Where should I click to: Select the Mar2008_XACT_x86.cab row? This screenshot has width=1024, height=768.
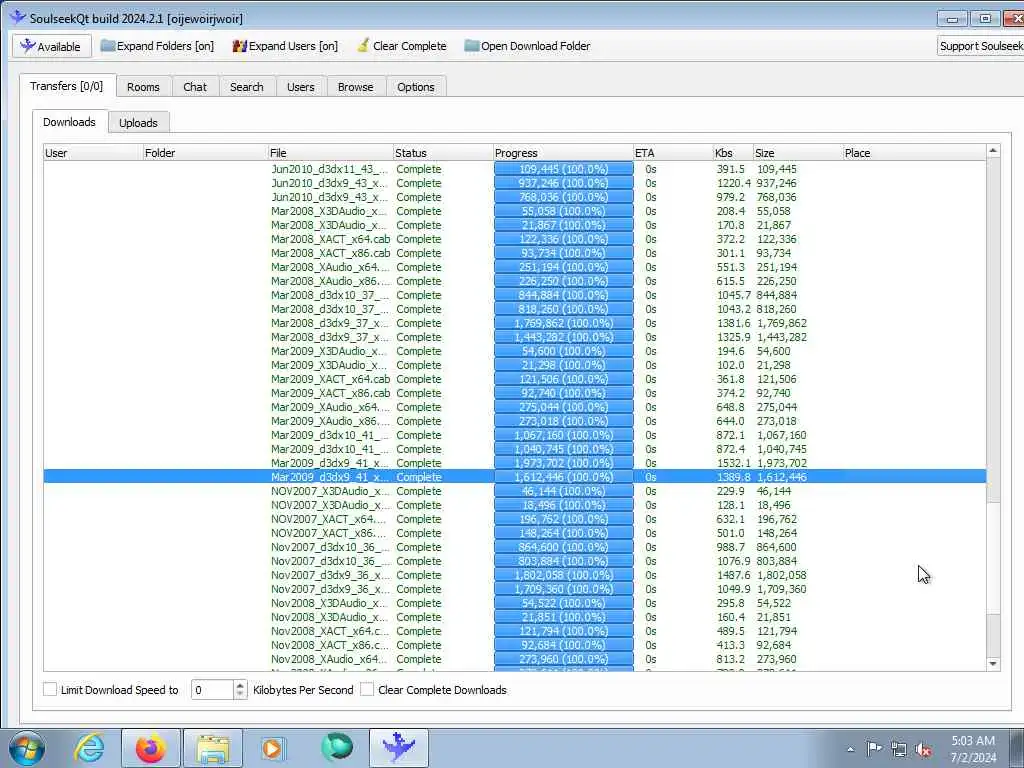point(515,253)
